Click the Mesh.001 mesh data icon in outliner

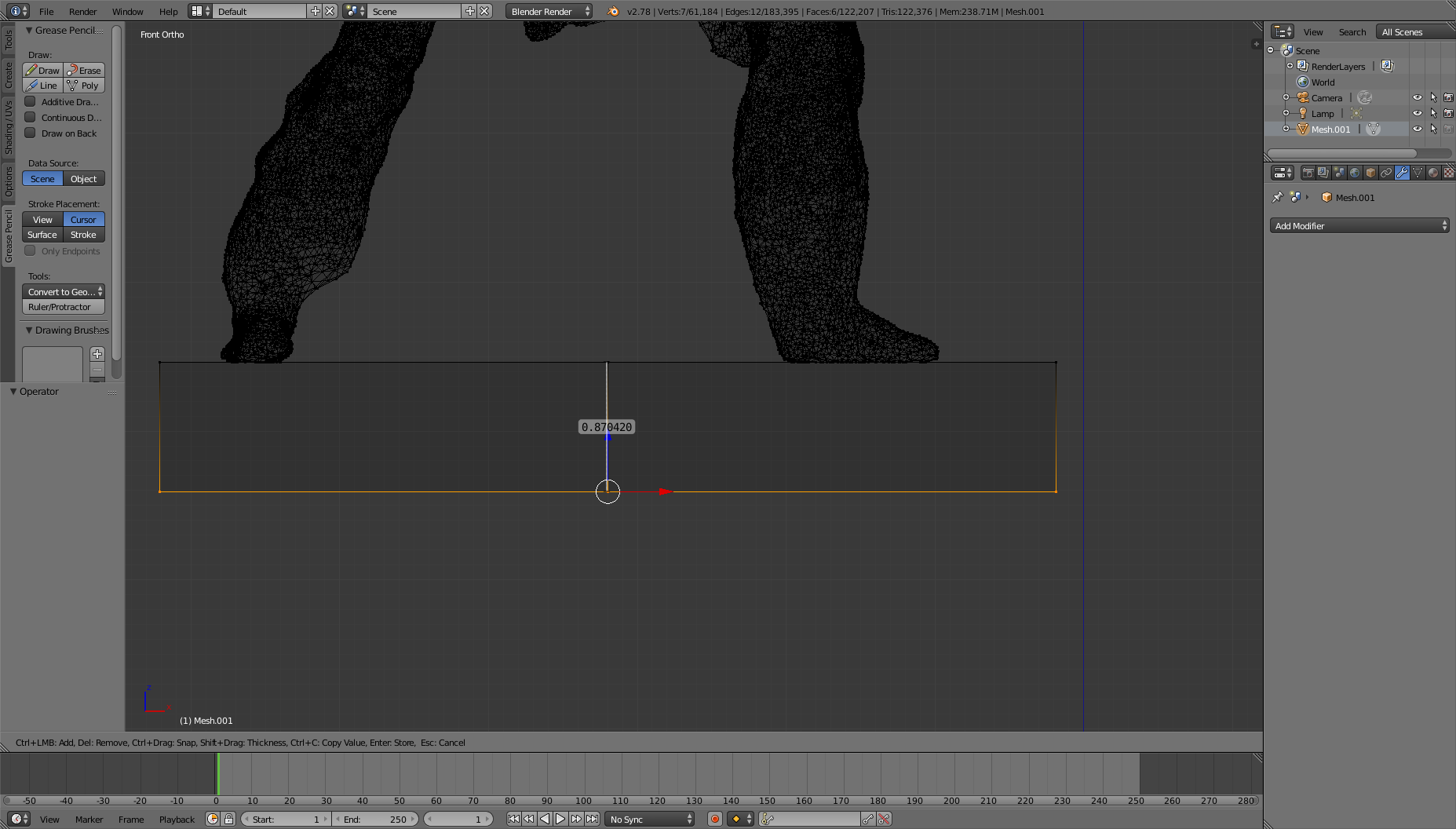tap(1374, 129)
